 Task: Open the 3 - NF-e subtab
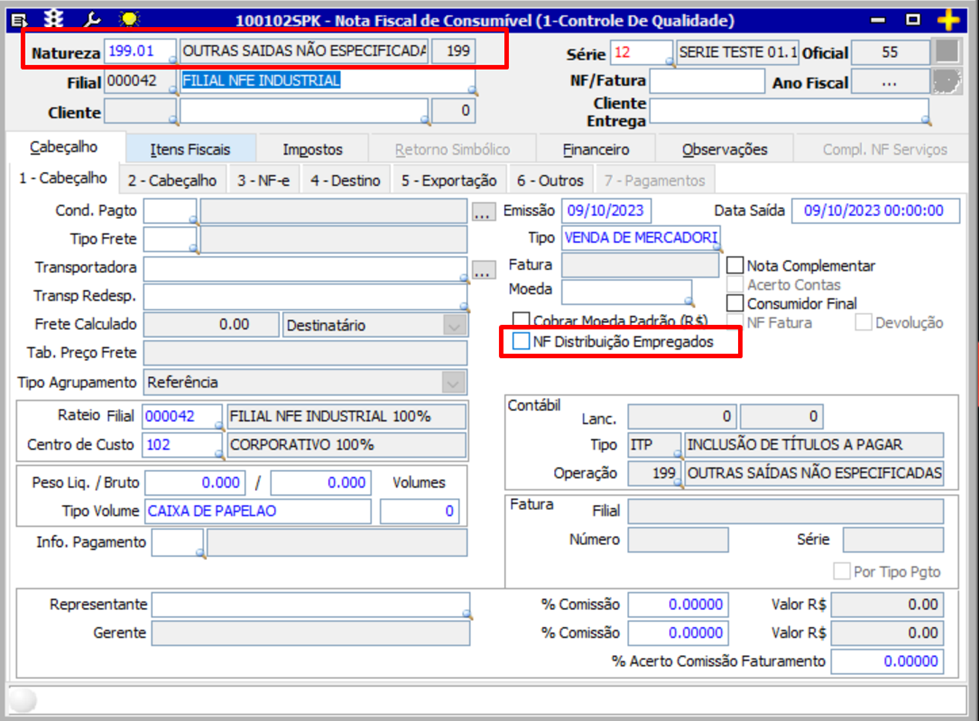263,180
